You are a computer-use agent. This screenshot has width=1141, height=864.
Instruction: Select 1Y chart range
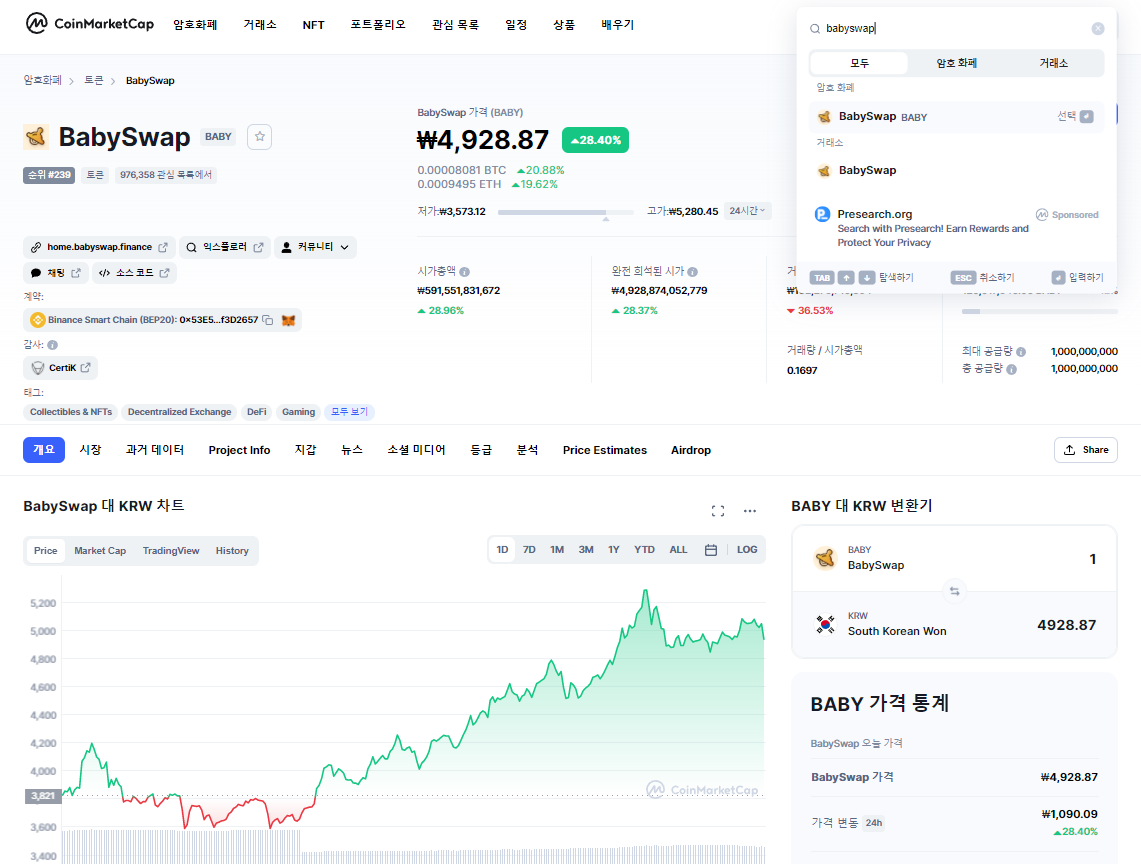613,550
